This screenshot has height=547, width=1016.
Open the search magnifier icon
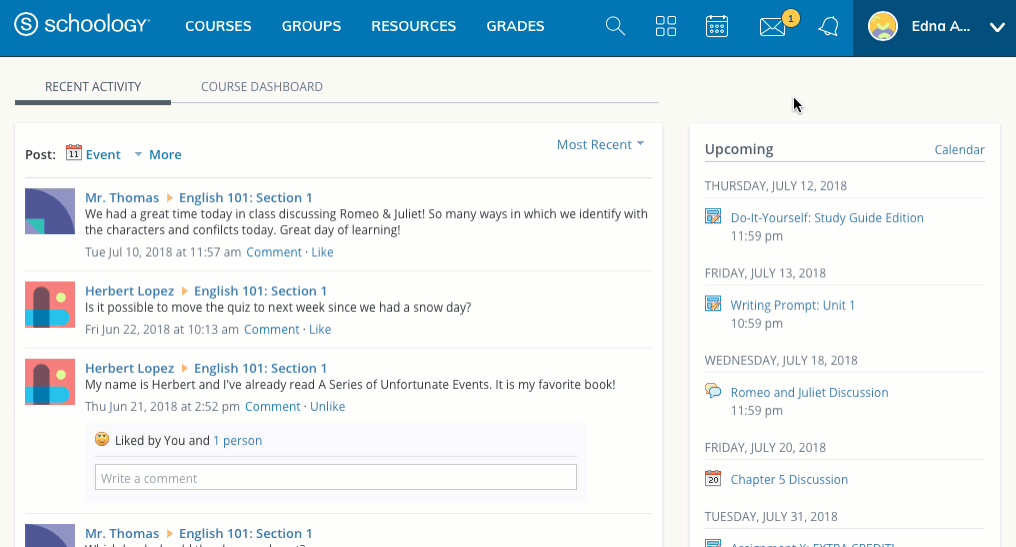615,27
